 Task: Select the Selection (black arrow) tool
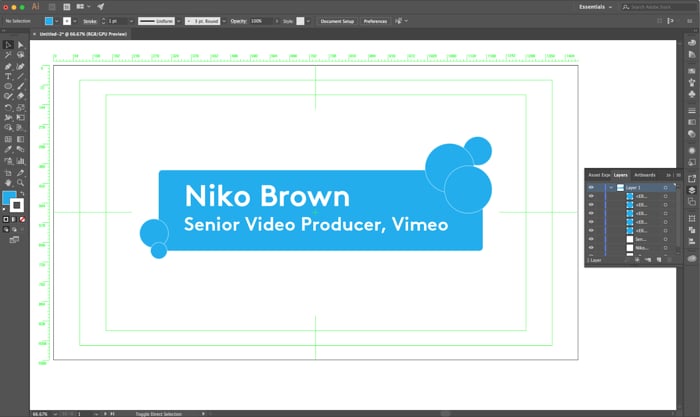point(8,45)
